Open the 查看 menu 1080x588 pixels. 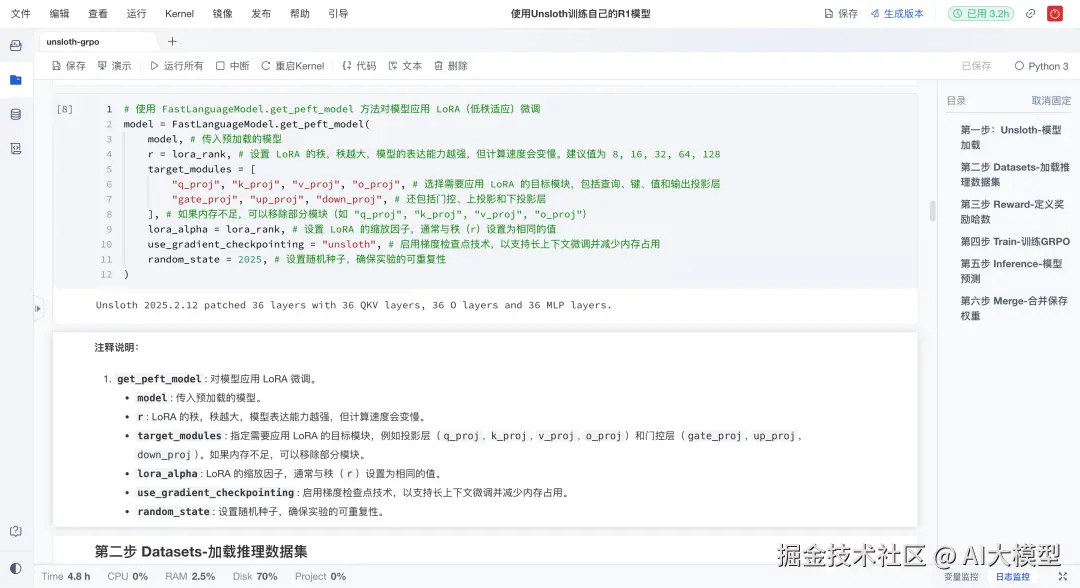click(98, 14)
